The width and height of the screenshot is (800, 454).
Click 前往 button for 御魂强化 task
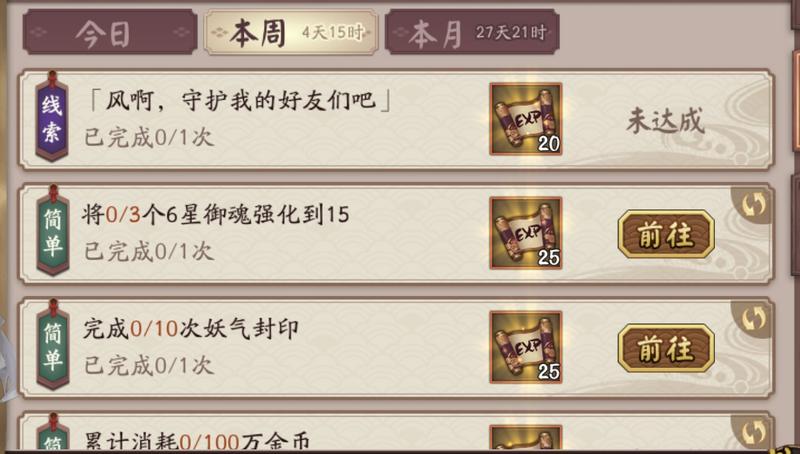point(666,234)
